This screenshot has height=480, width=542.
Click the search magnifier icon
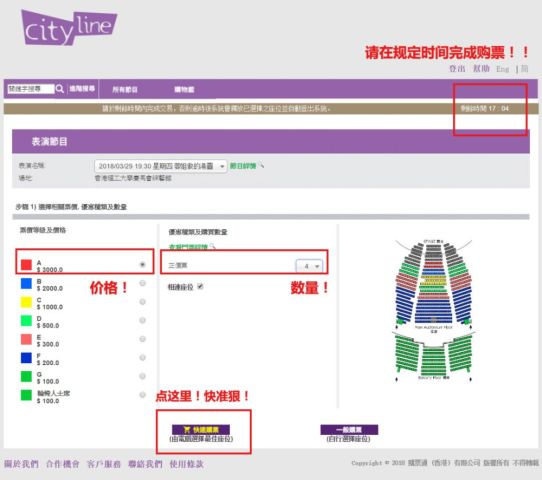pyautogui.click(x=60, y=89)
